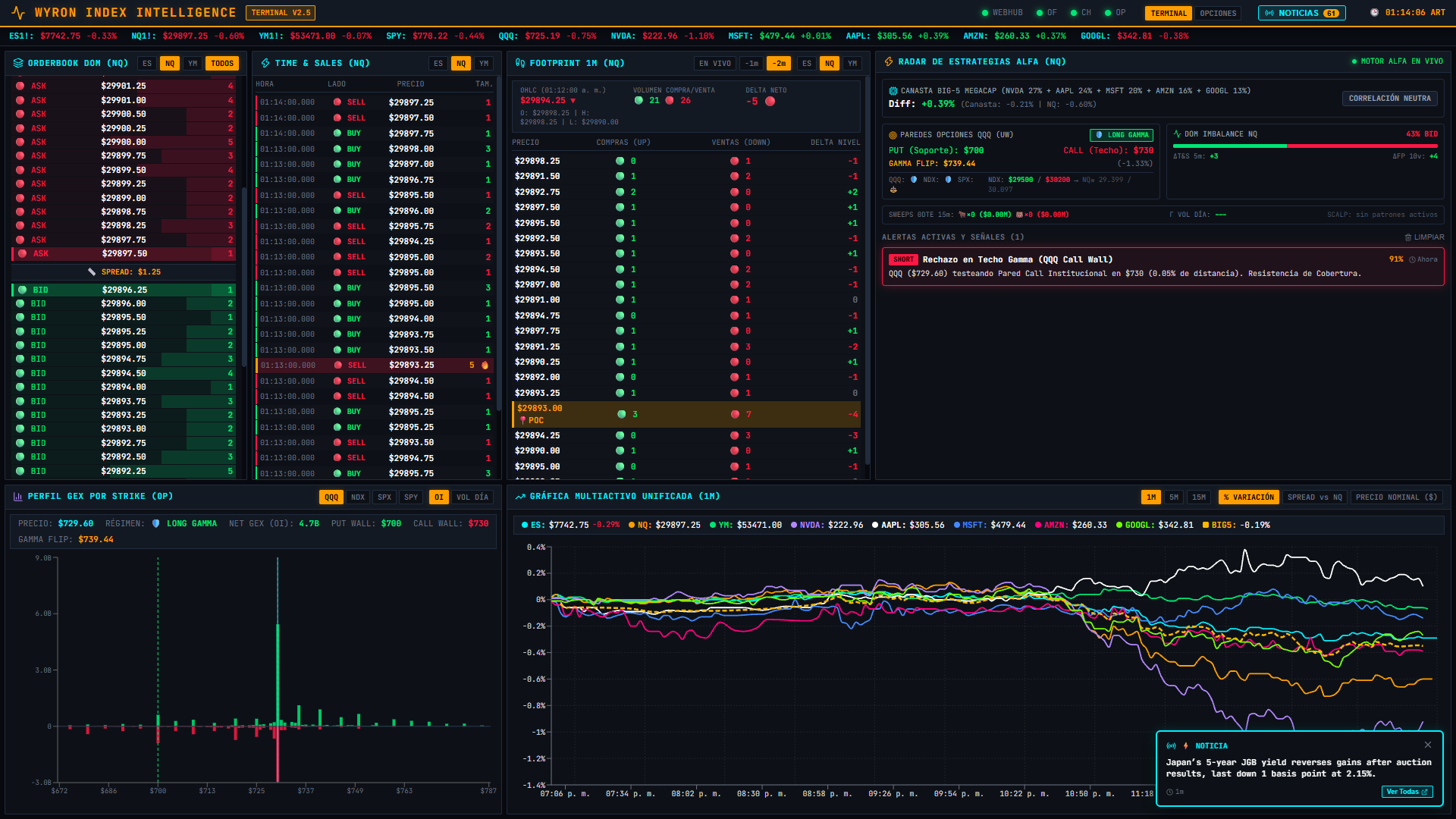
Task: Click the red down arrow next to $29894.25
Action: [x=573, y=101]
